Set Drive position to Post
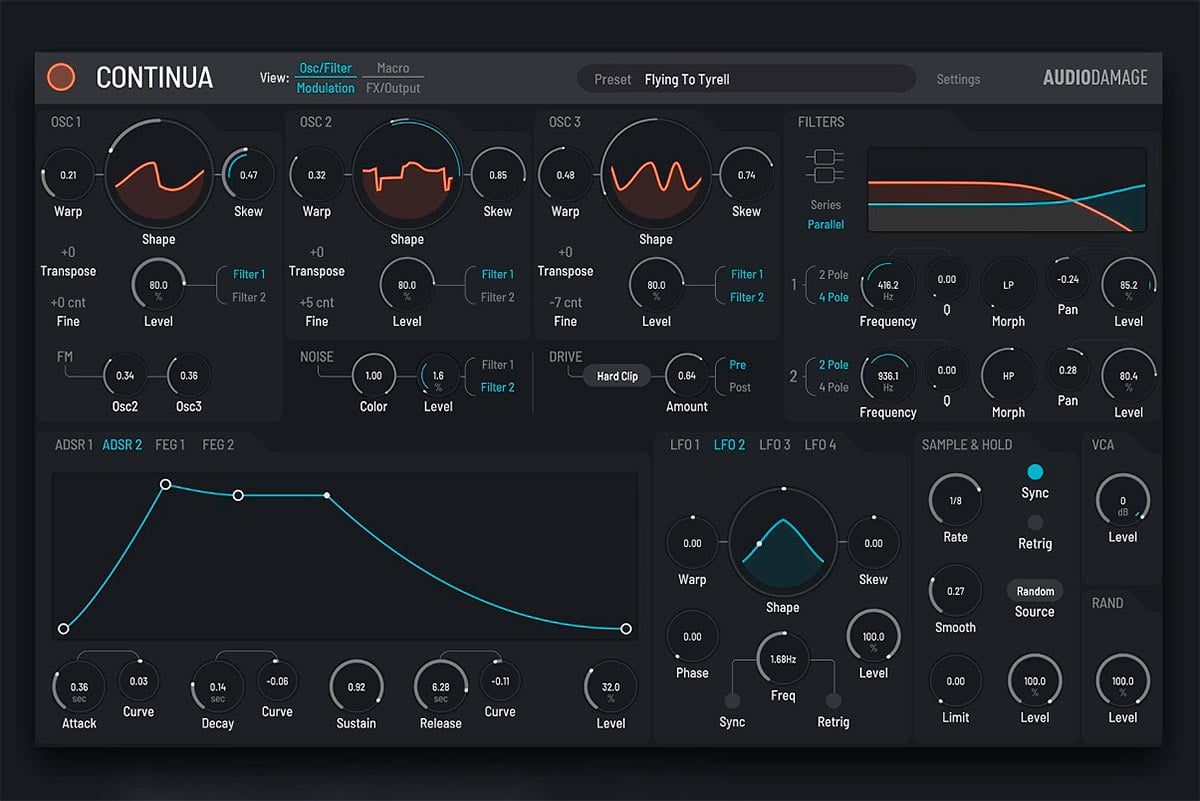Viewport: 1200px width, 801px height. (740, 387)
